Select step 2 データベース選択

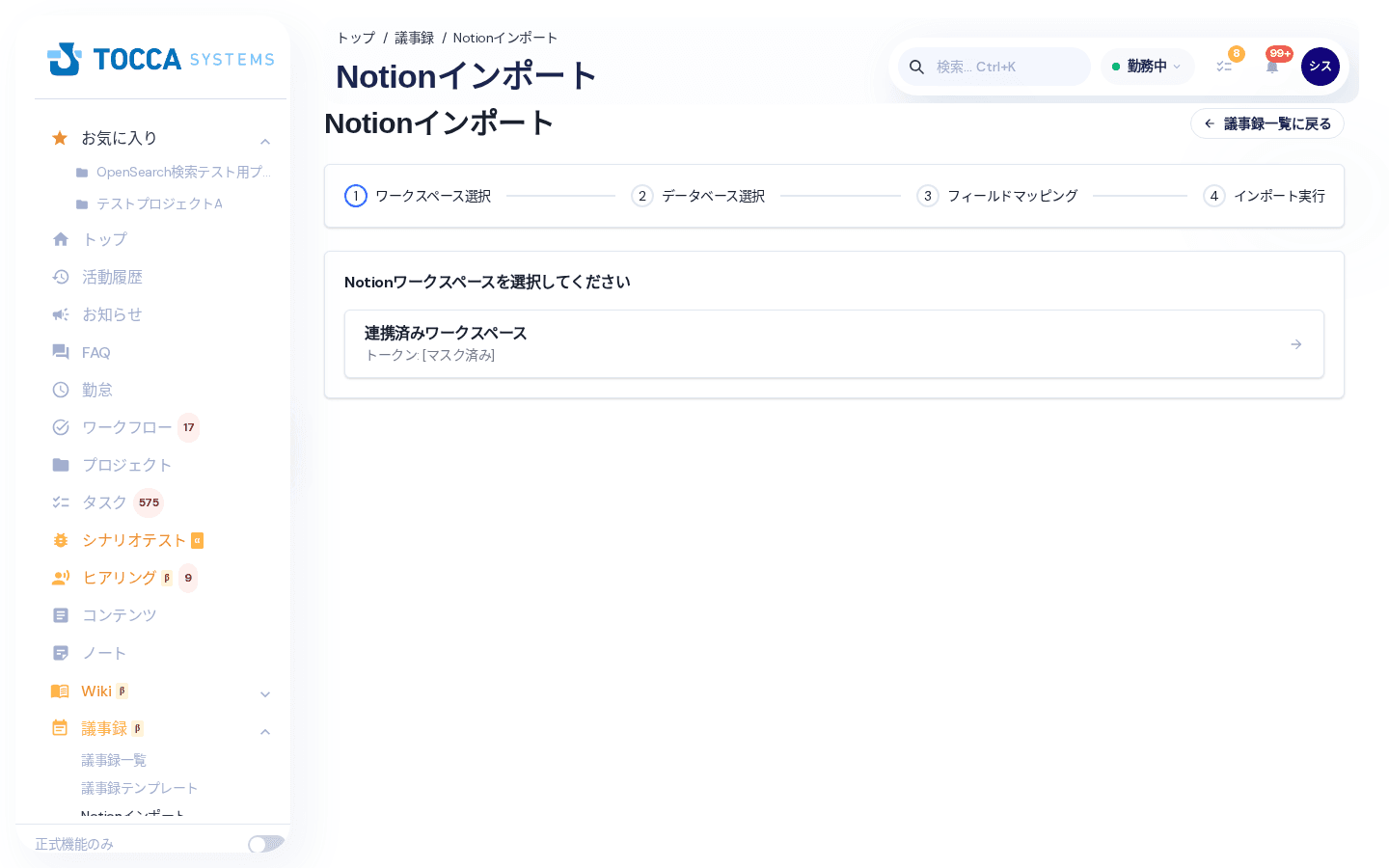698,196
